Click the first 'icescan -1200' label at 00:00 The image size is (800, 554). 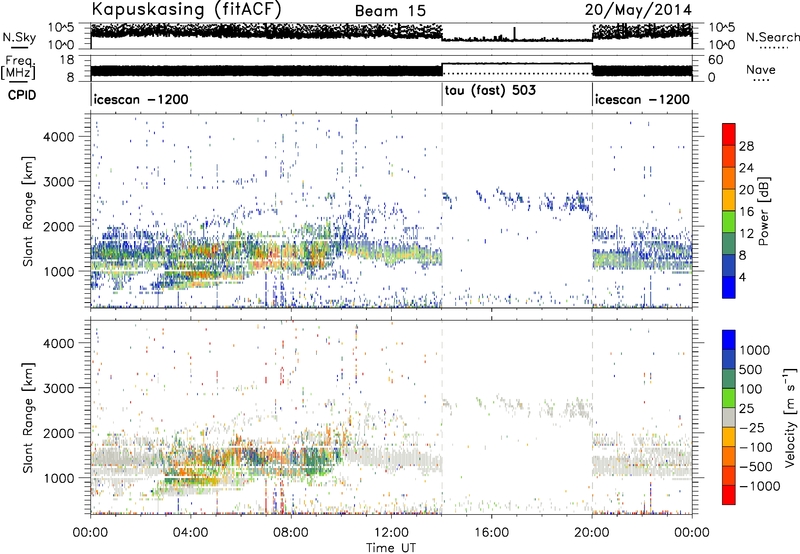click(x=141, y=99)
